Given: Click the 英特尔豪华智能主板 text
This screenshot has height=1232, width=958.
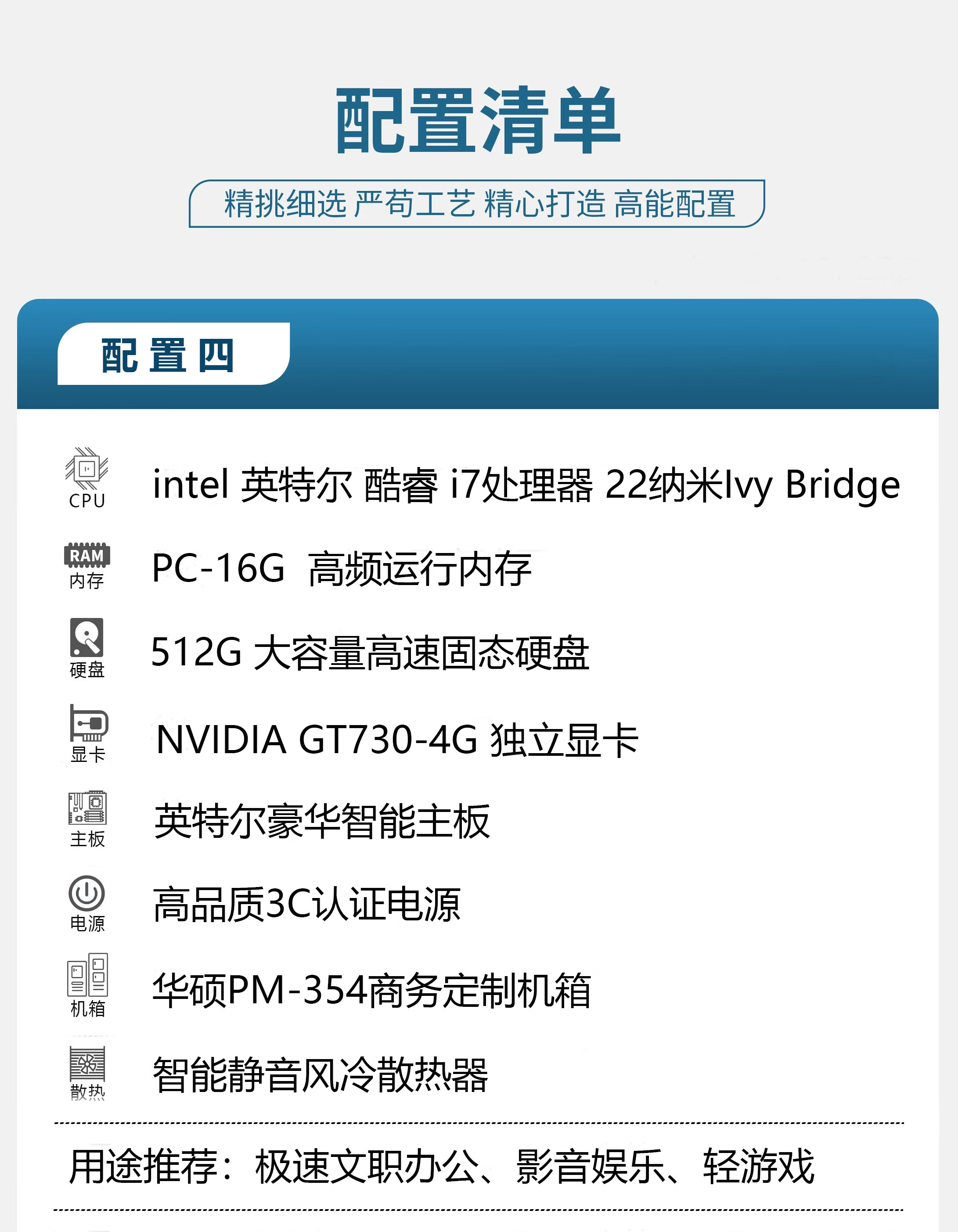Looking at the screenshot, I should (322, 821).
